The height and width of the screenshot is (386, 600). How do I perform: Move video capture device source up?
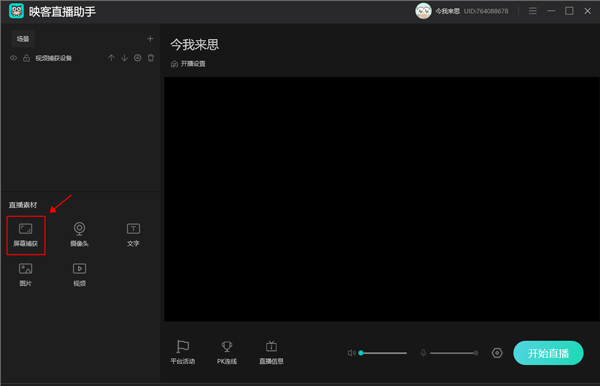click(x=111, y=58)
